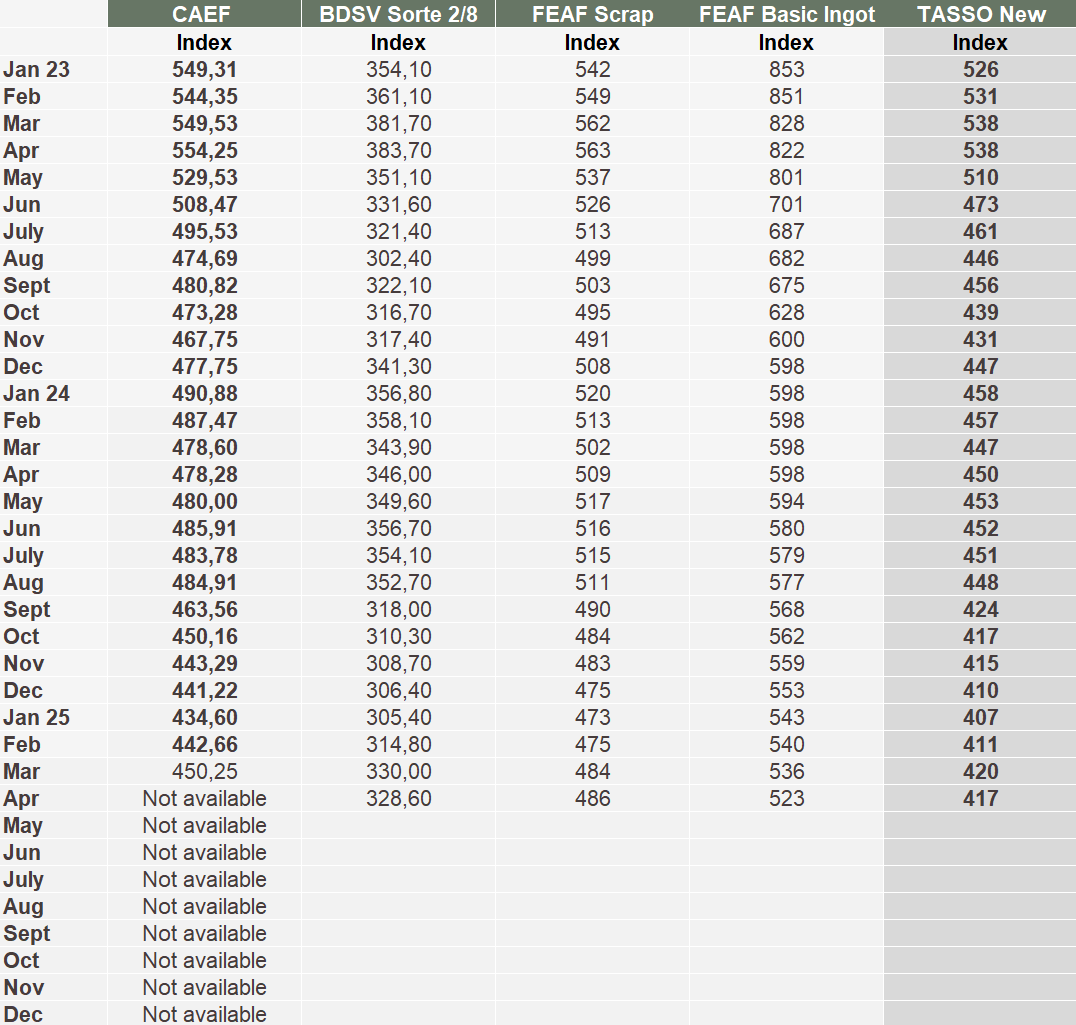Click the Basic Ingot cell 701
The width and height of the screenshot is (1076, 1025).
(x=786, y=204)
